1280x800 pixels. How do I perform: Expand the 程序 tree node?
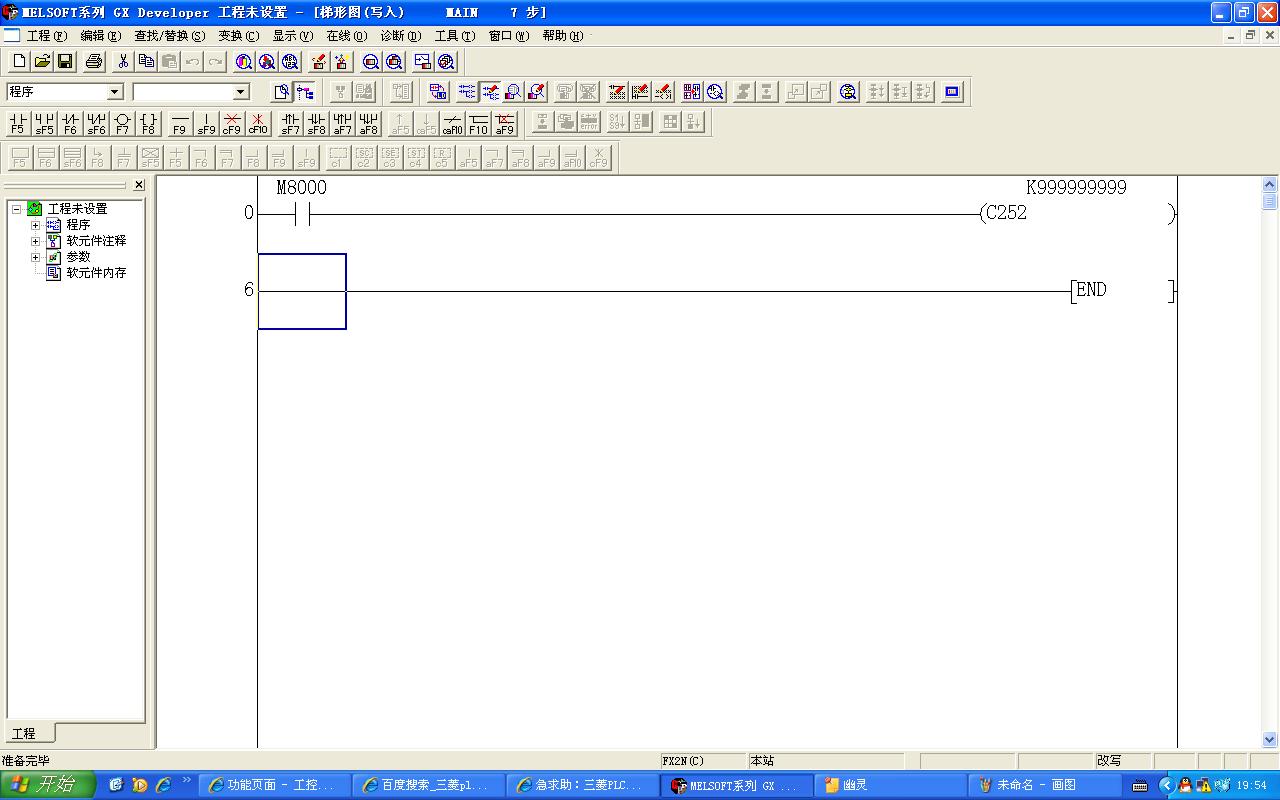(36, 225)
